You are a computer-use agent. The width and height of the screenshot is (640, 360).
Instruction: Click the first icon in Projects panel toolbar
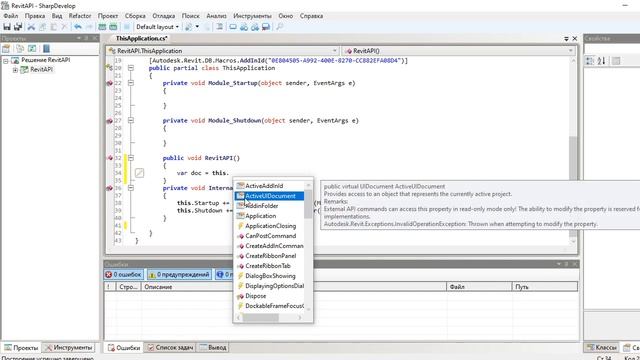(6, 49)
